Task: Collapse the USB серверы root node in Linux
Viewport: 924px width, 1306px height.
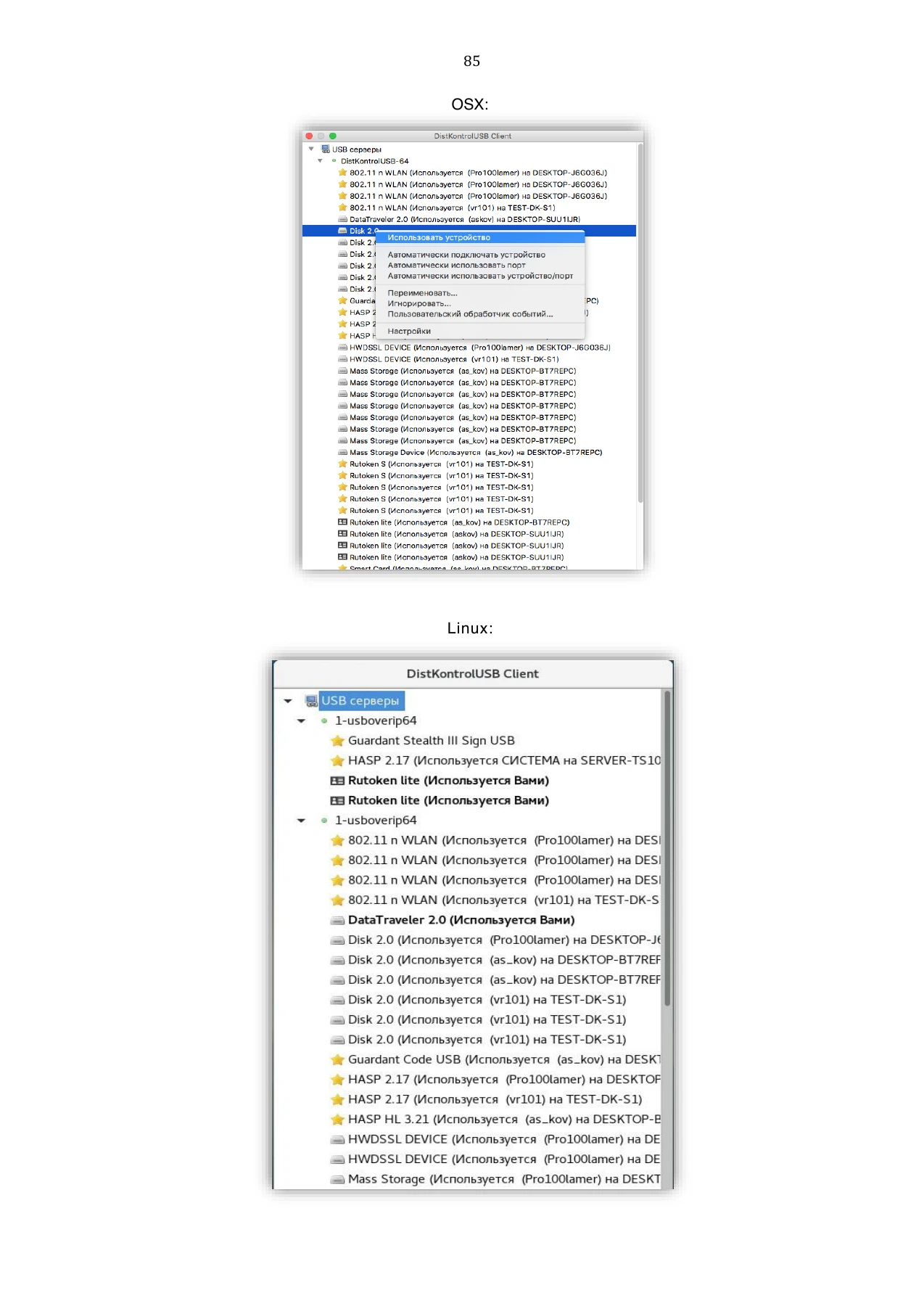Action: coord(288,701)
